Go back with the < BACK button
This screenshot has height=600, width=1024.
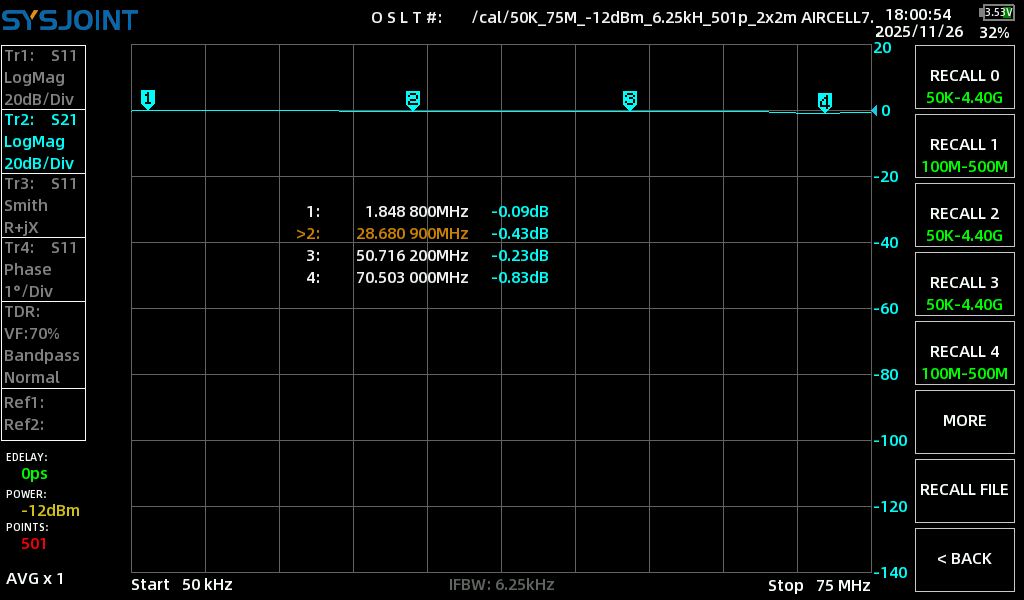[x=964, y=559]
